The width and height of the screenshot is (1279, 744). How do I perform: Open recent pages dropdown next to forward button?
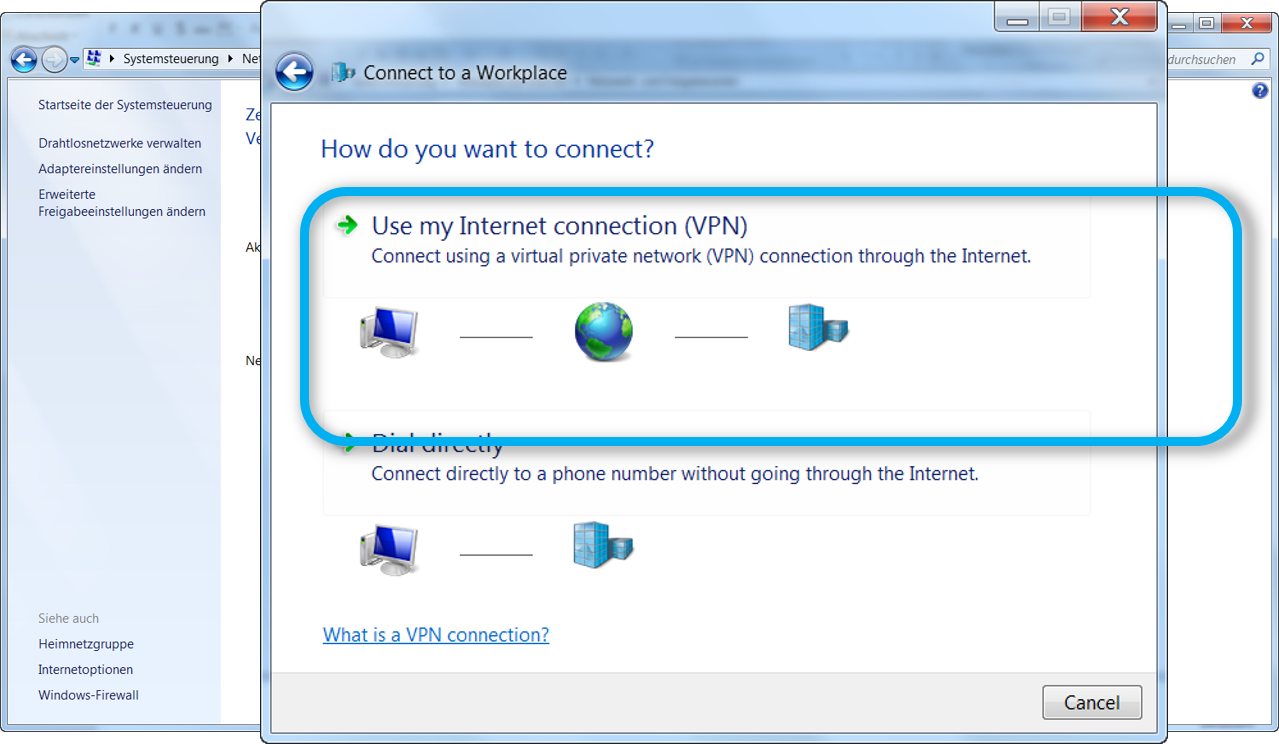pyautogui.click(x=74, y=60)
